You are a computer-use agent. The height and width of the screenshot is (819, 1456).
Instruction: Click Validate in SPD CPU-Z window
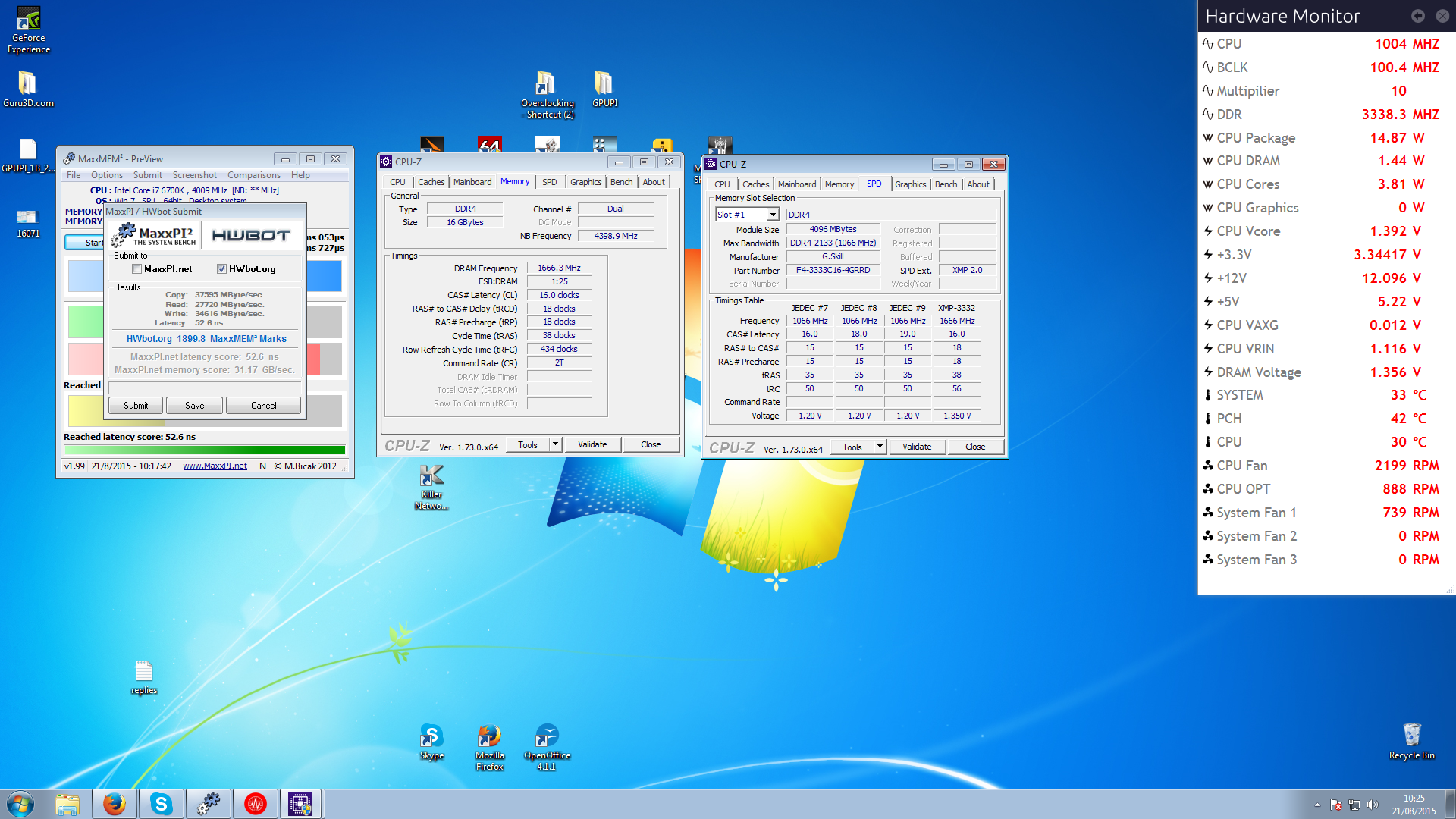(917, 447)
